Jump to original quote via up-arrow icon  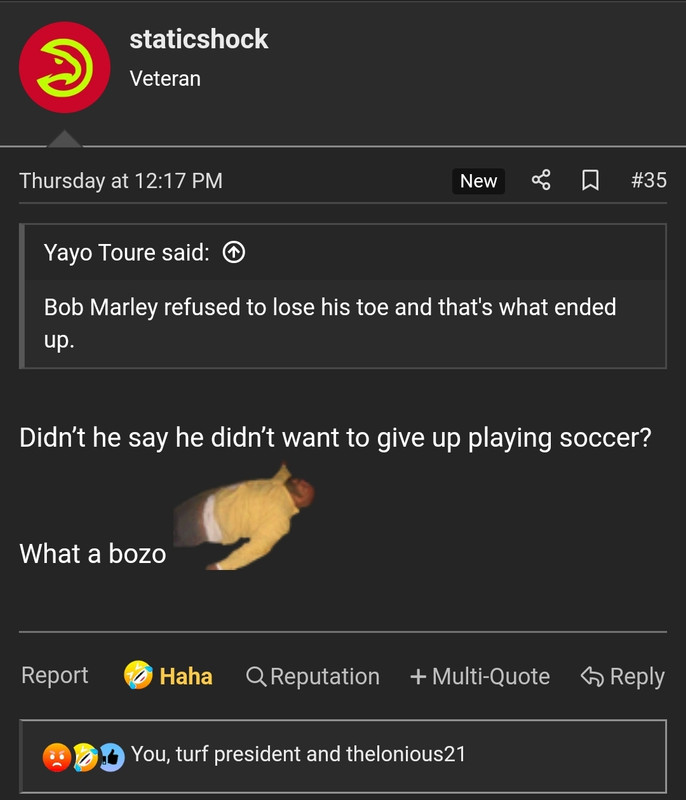pos(234,252)
